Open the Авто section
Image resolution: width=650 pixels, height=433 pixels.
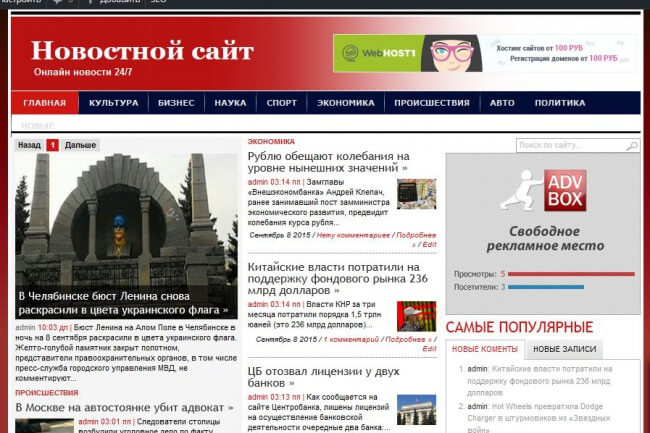502,103
